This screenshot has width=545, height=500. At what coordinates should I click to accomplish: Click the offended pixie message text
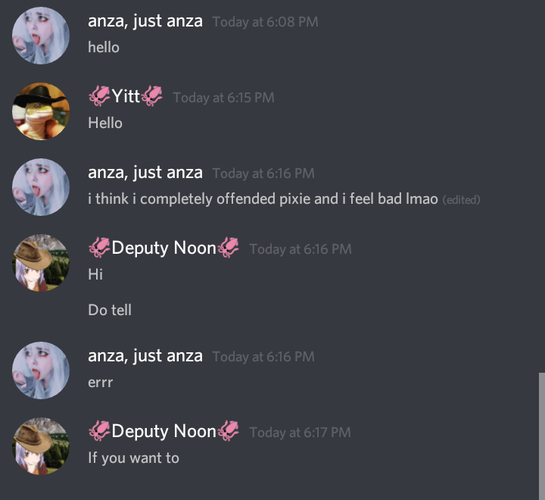(x=263, y=199)
